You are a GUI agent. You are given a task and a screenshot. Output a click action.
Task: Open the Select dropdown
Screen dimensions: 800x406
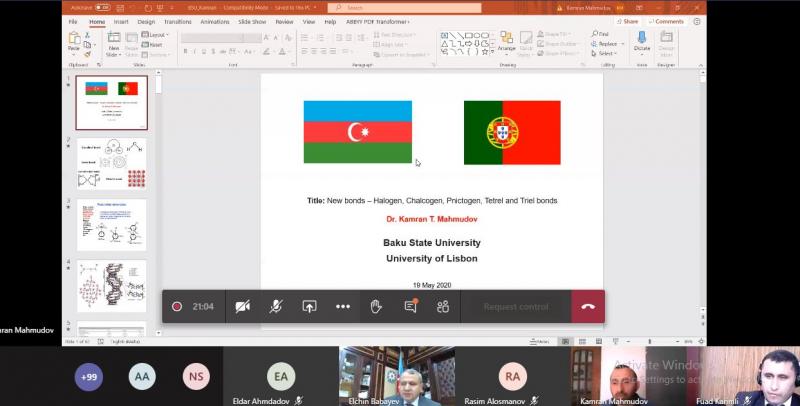click(x=604, y=54)
